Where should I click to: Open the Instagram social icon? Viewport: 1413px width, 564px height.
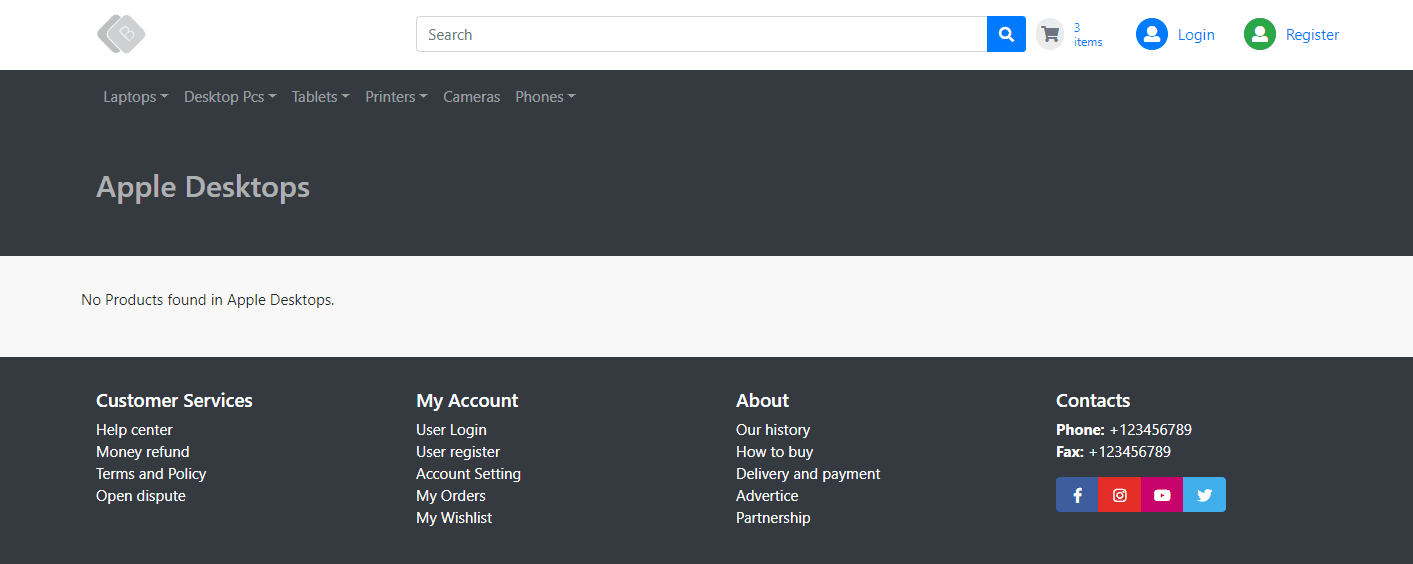click(x=1120, y=495)
